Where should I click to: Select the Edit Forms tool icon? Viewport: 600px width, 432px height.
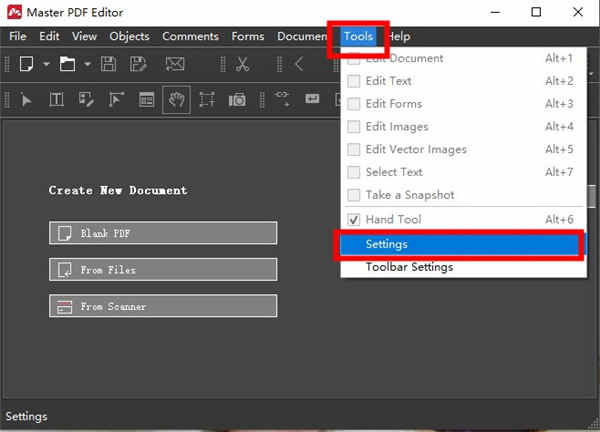pos(86,100)
